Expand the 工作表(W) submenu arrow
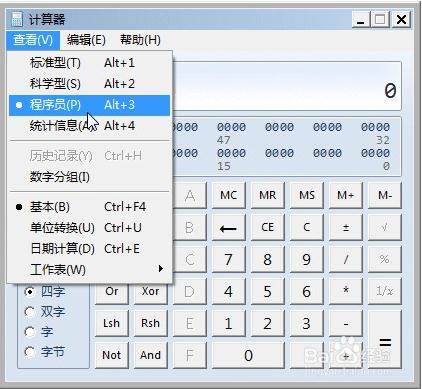This screenshot has width=422, height=389. (161, 269)
